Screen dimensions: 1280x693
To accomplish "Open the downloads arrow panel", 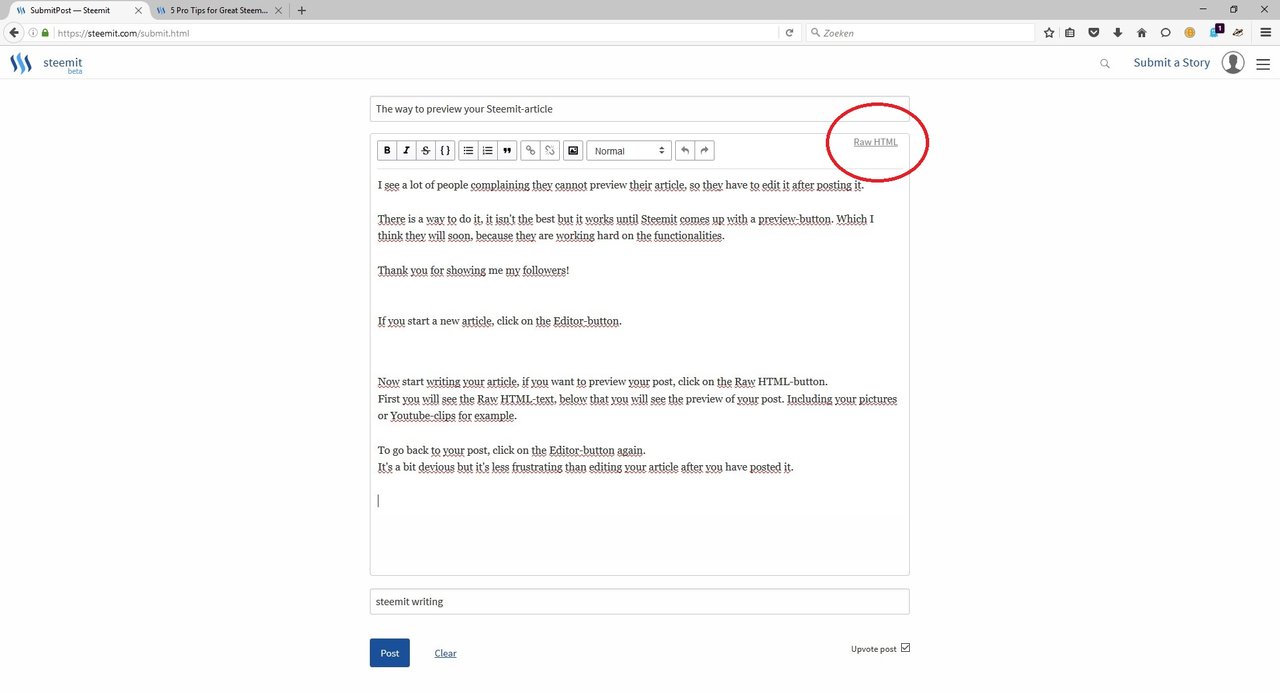I will point(1118,33).
